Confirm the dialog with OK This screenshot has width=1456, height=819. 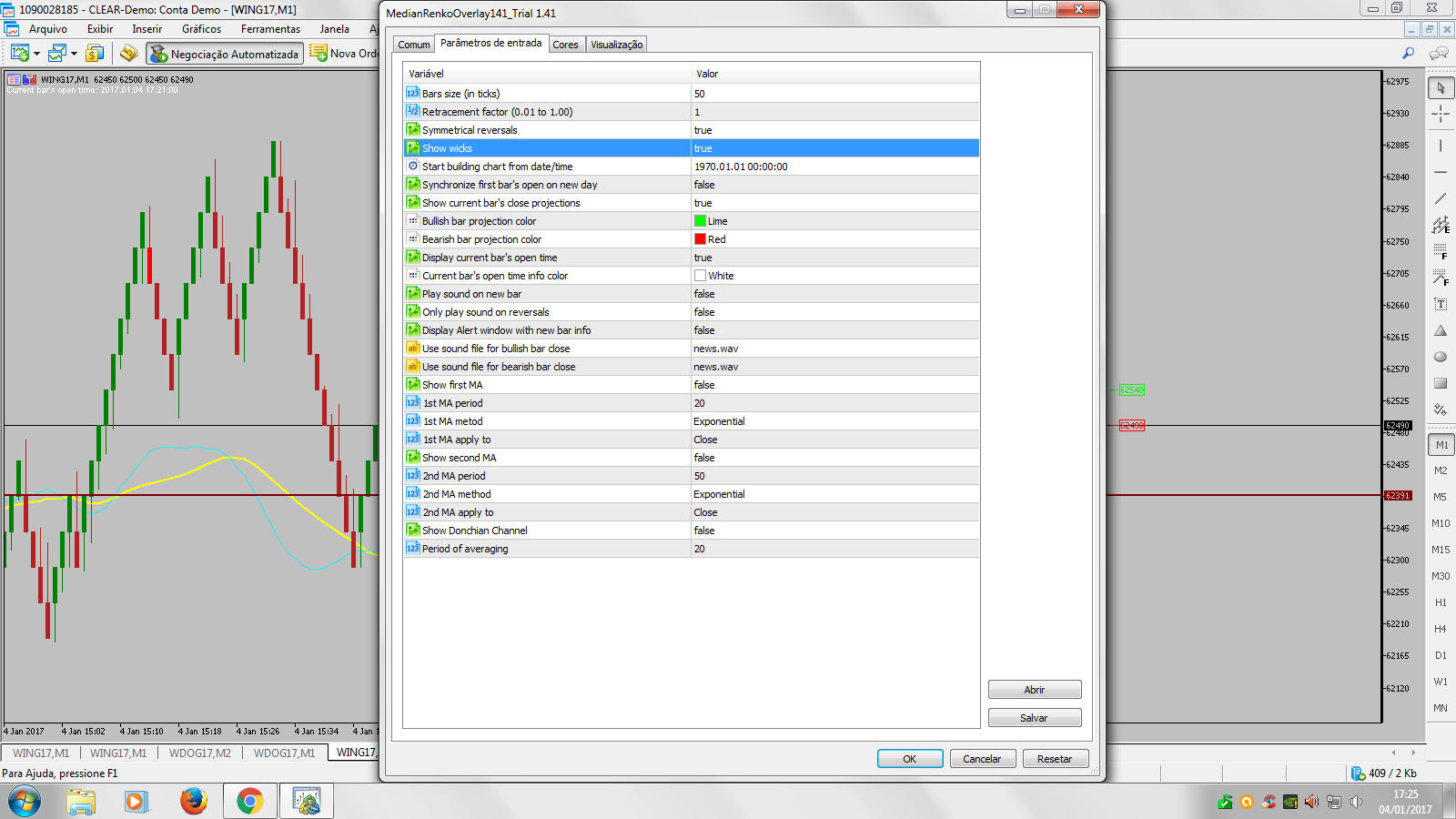(910, 759)
